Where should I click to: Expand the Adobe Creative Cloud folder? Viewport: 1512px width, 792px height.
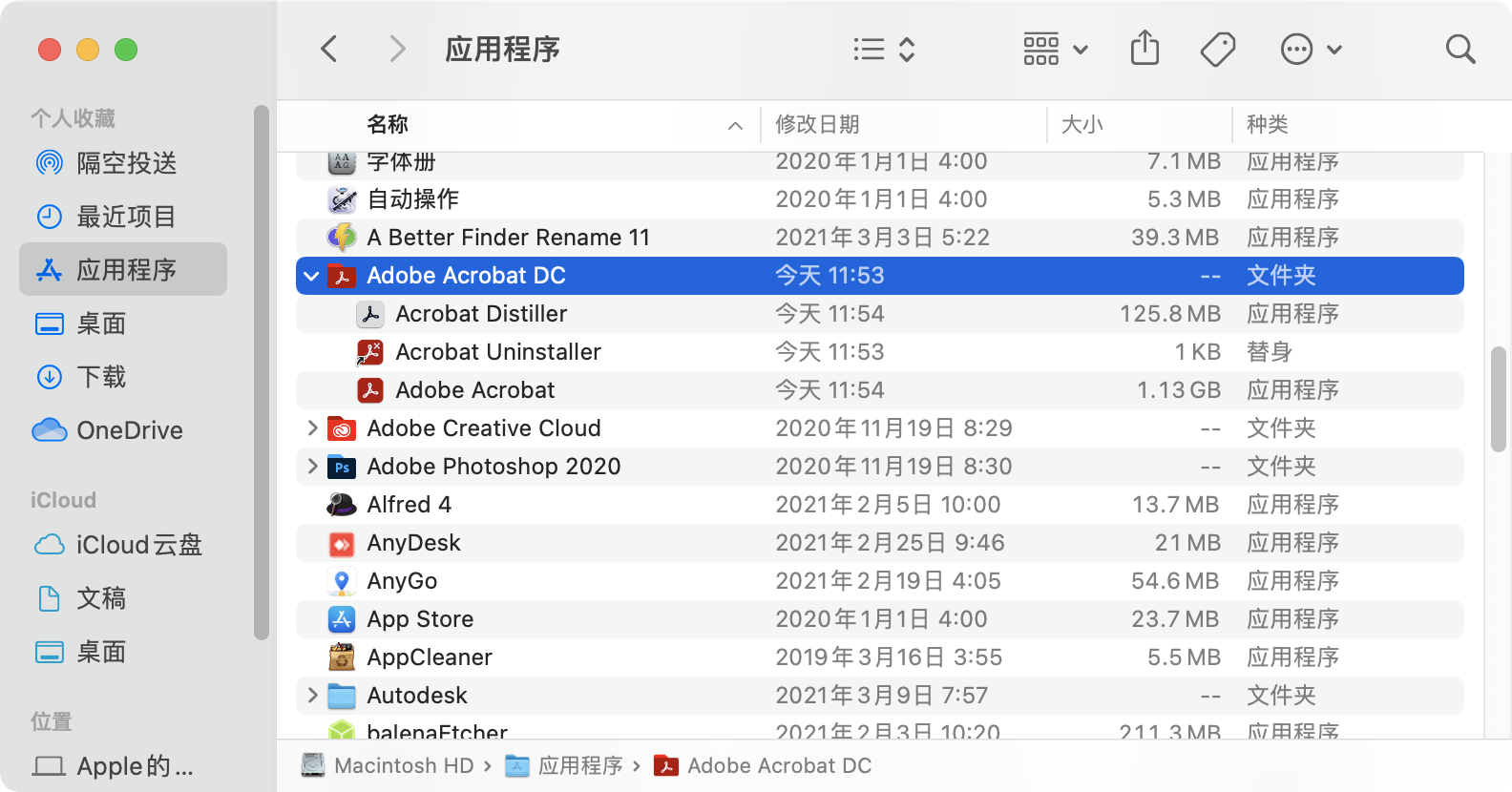[x=312, y=428]
